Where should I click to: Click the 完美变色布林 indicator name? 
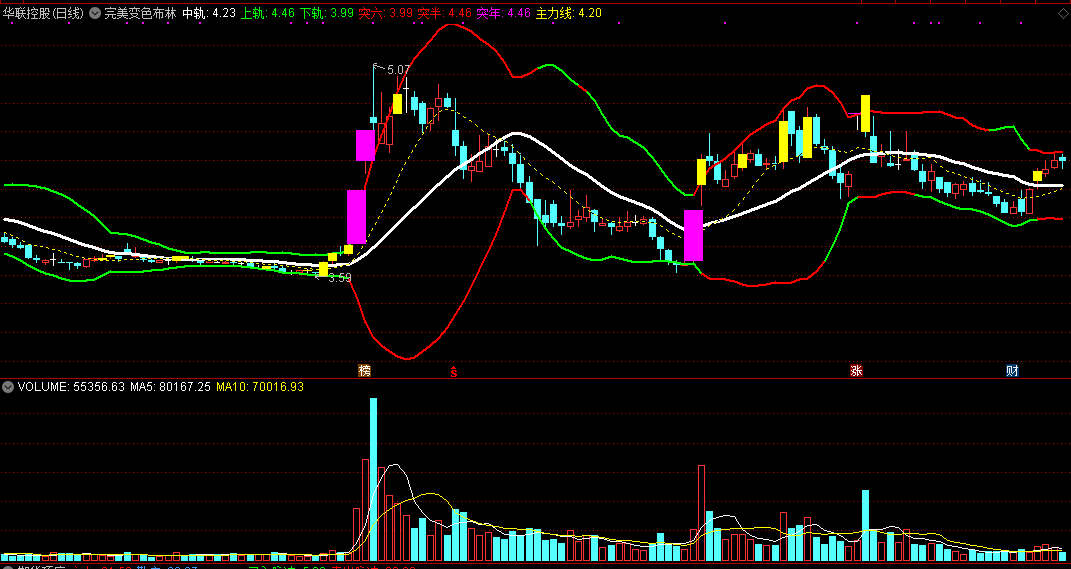pyautogui.click(x=139, y=13)
